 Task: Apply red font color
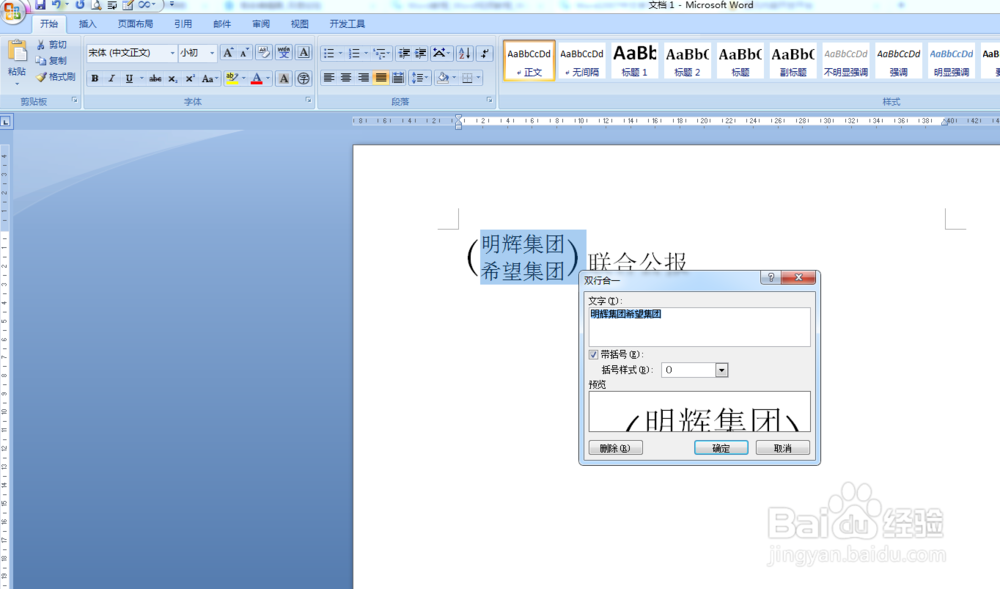coord(256,78)
